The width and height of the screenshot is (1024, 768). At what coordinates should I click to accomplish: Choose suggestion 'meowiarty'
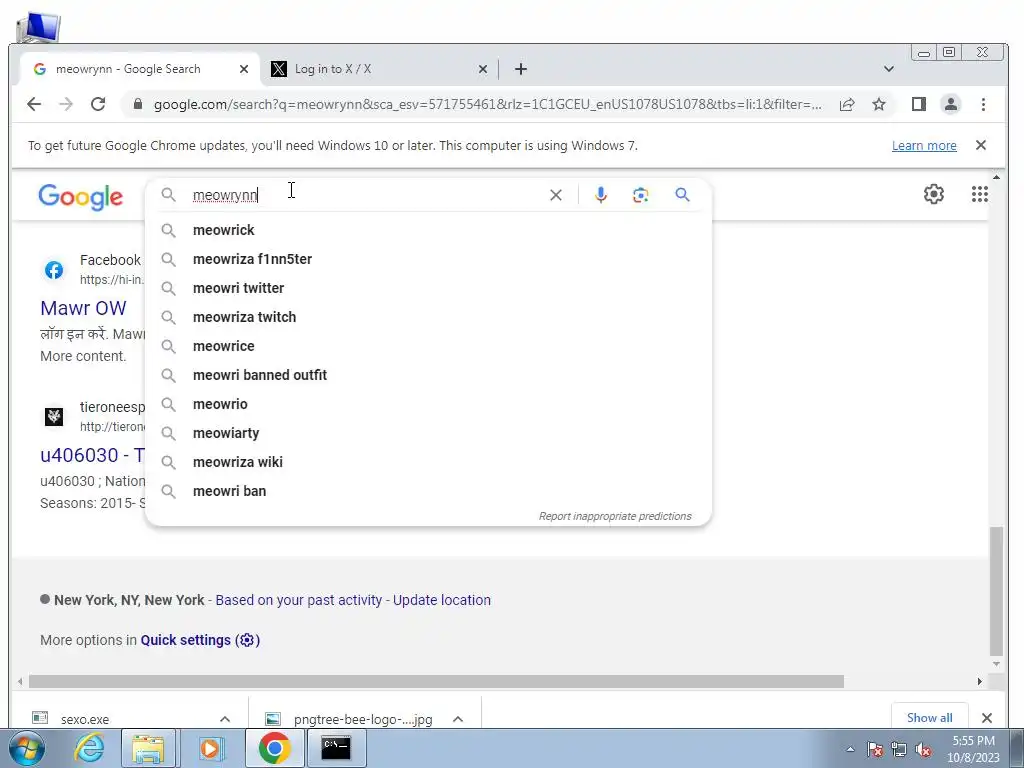pos(428,433)
